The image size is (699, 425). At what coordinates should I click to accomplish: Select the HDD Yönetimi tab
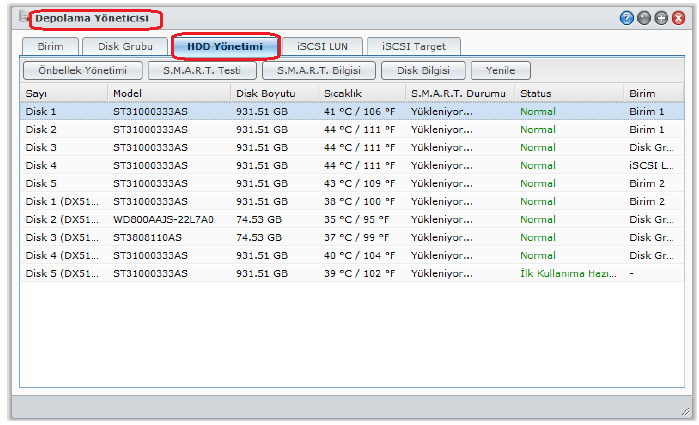pyautogui.click(x=224, y=47)
